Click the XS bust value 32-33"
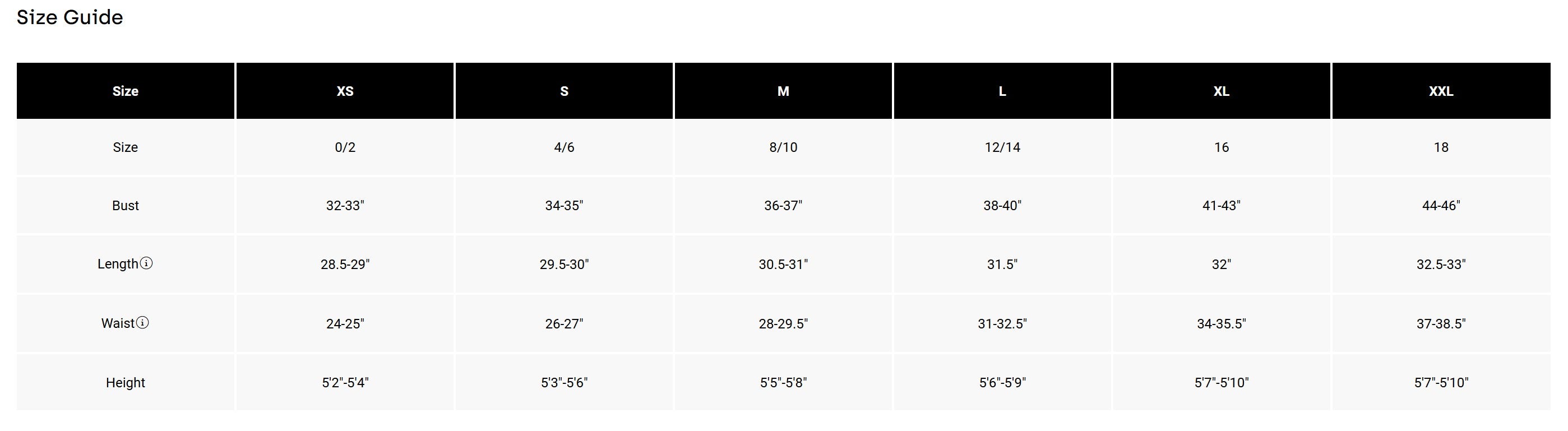 pos(345,206)
